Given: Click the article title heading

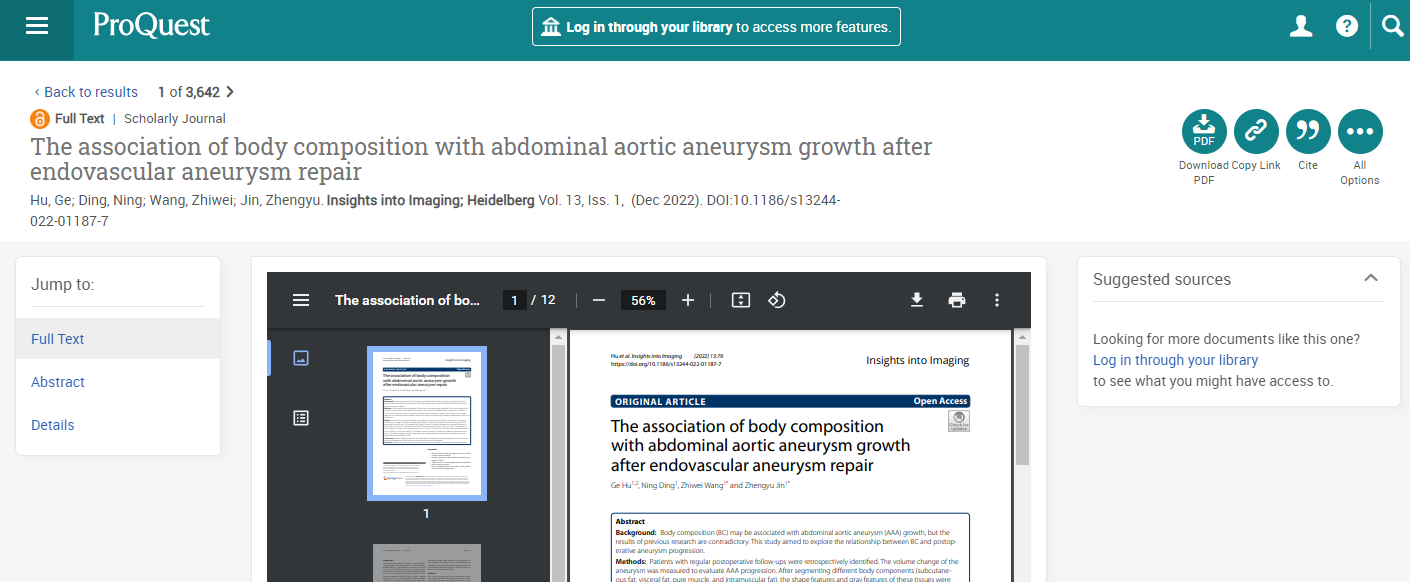Looking at the screenshot, I should point(481,159).
